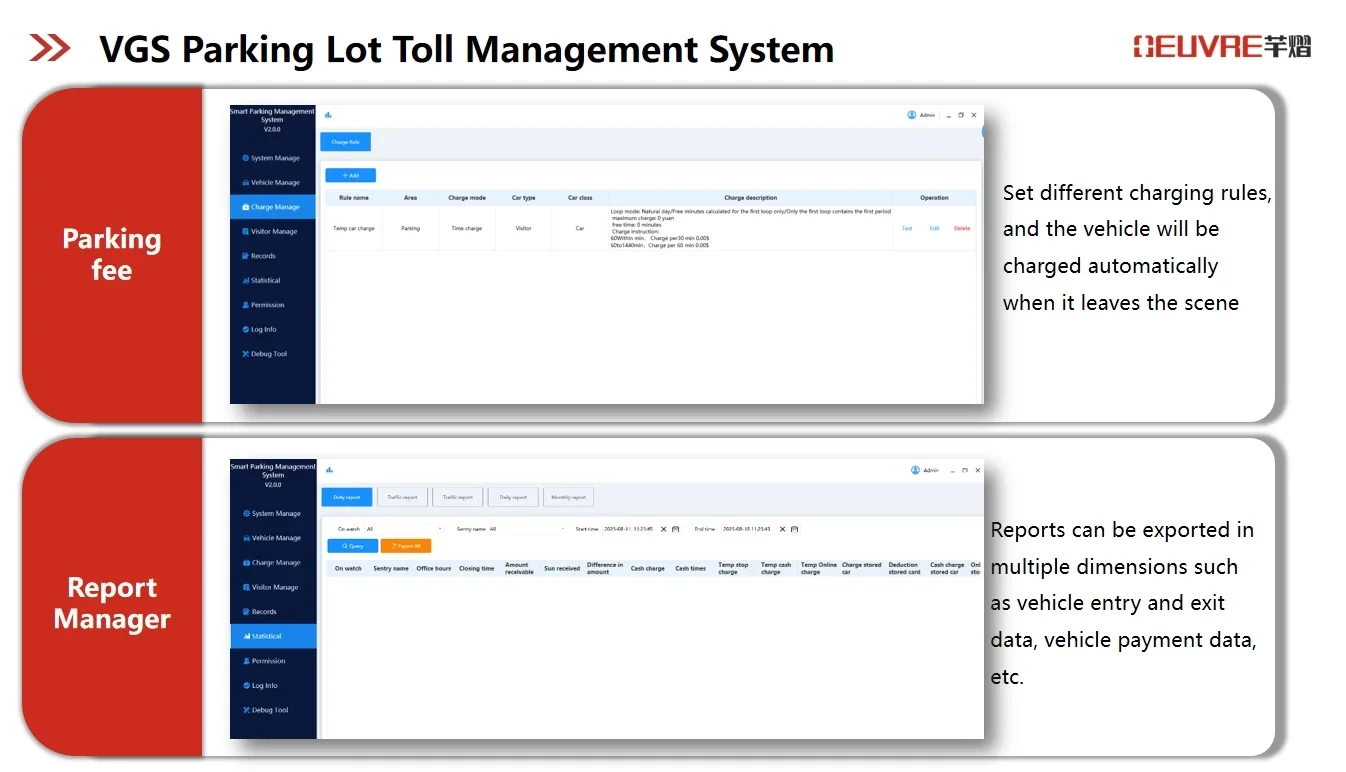
Task: Click Debug Tool icon in the Duty report window
Action: 246,710
